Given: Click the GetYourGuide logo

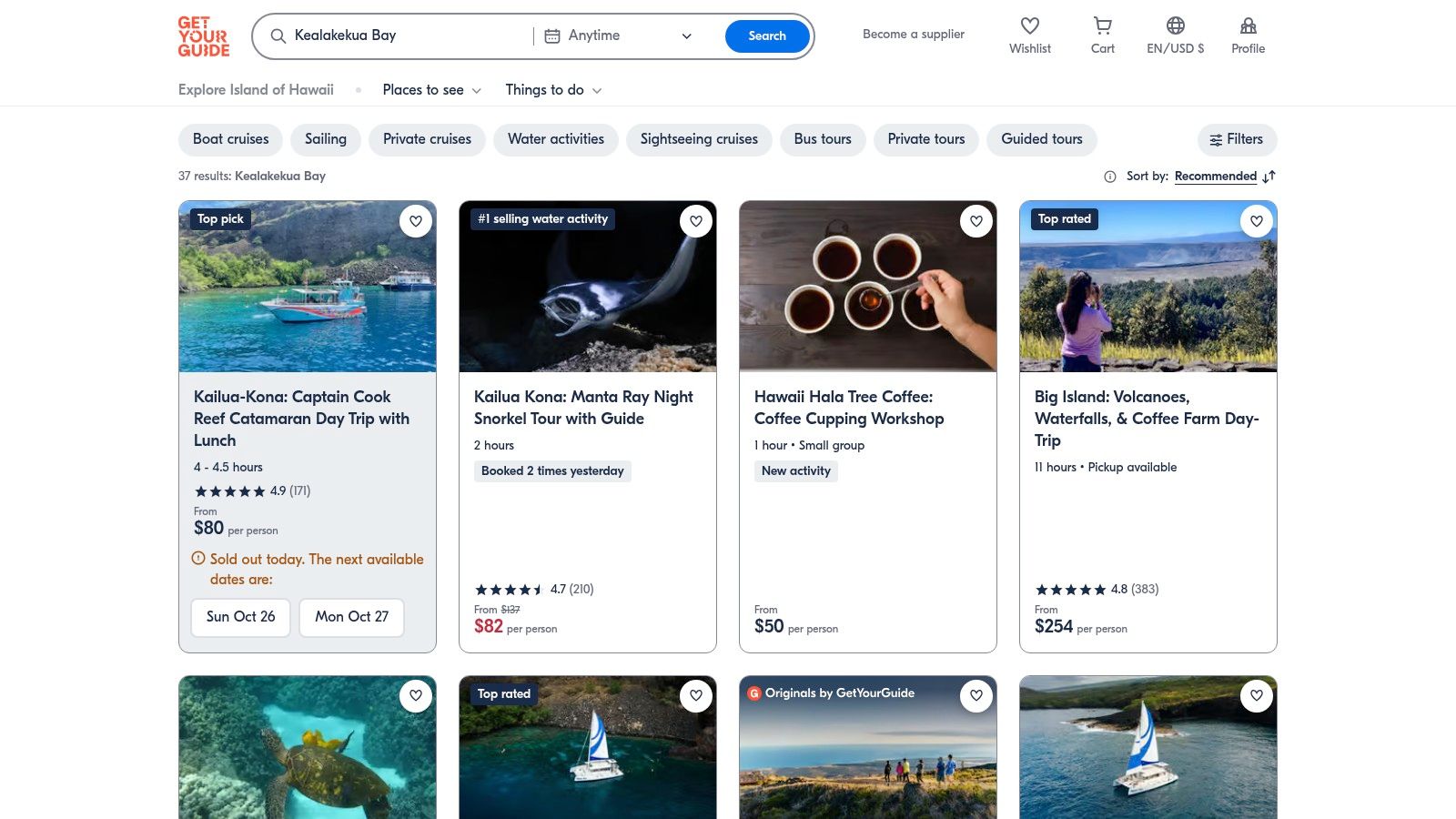Looking at the screenshot, I should pos(203,36).
